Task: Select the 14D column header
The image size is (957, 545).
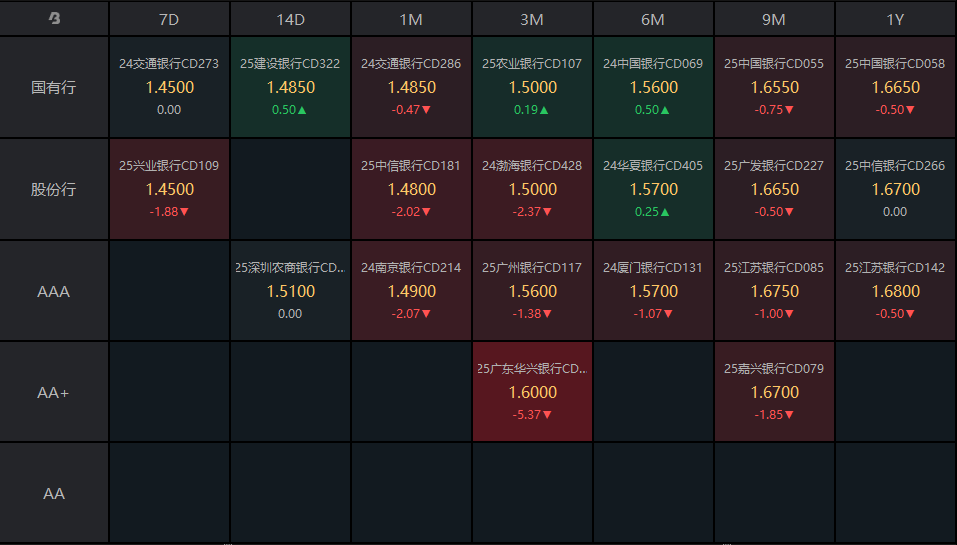Action: [x=291, y=19]
